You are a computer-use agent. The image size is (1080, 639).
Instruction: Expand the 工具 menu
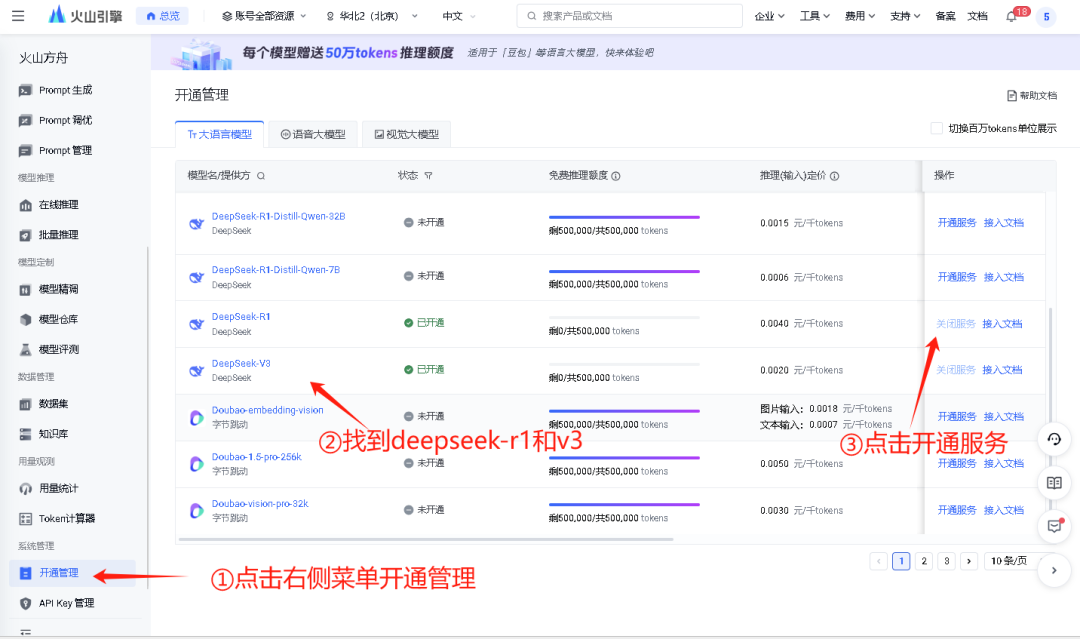coord(815,16)
